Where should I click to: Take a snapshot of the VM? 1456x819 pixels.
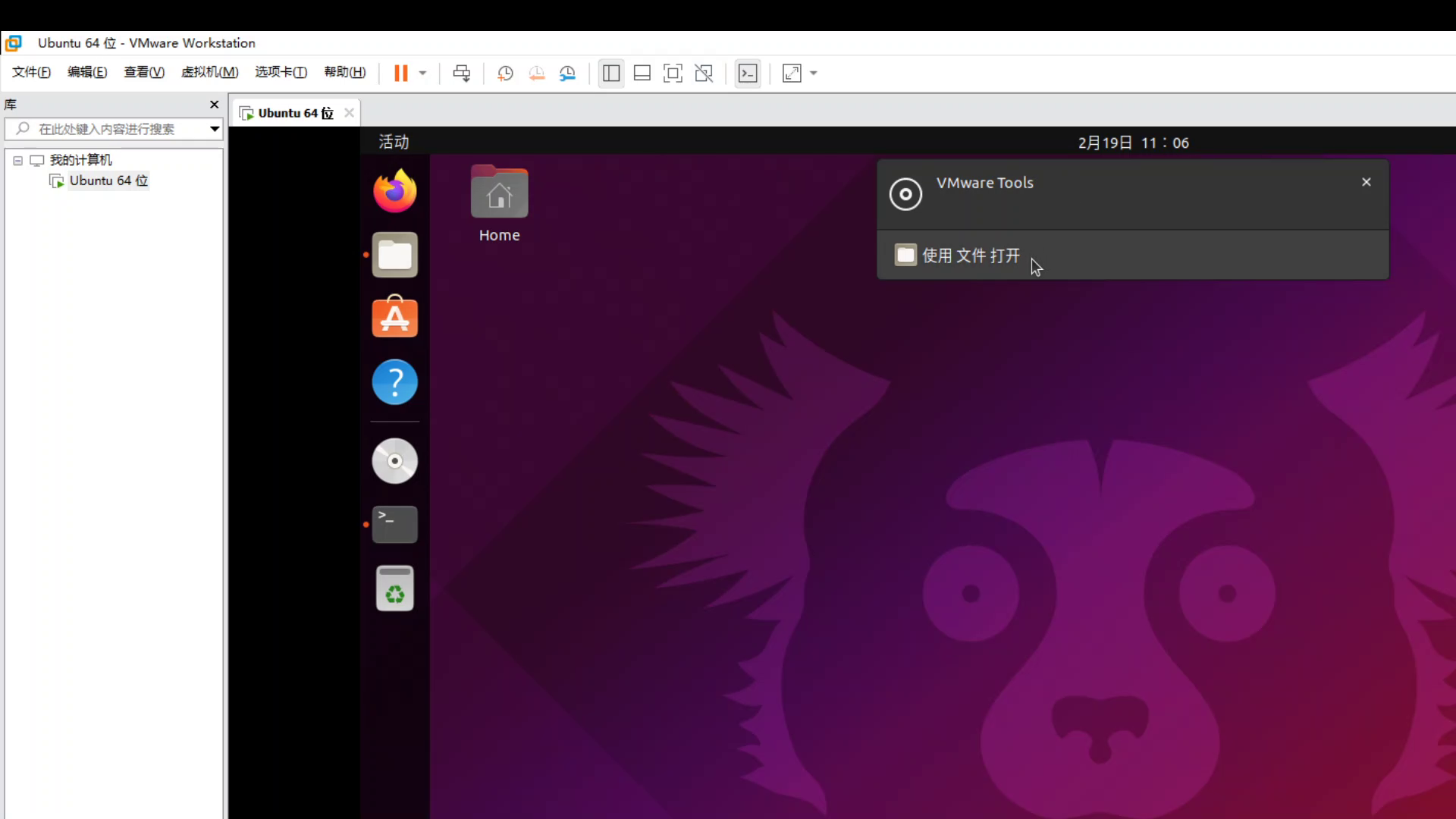(x=505, y=73)
